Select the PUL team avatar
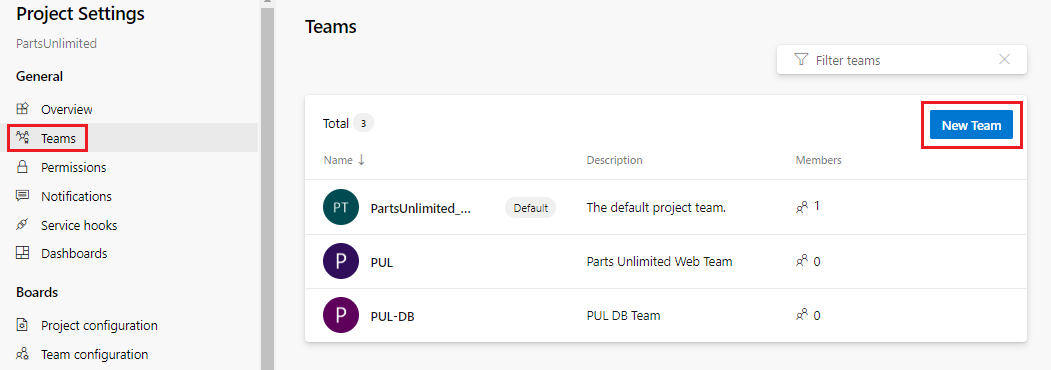 tap(341, 261)
